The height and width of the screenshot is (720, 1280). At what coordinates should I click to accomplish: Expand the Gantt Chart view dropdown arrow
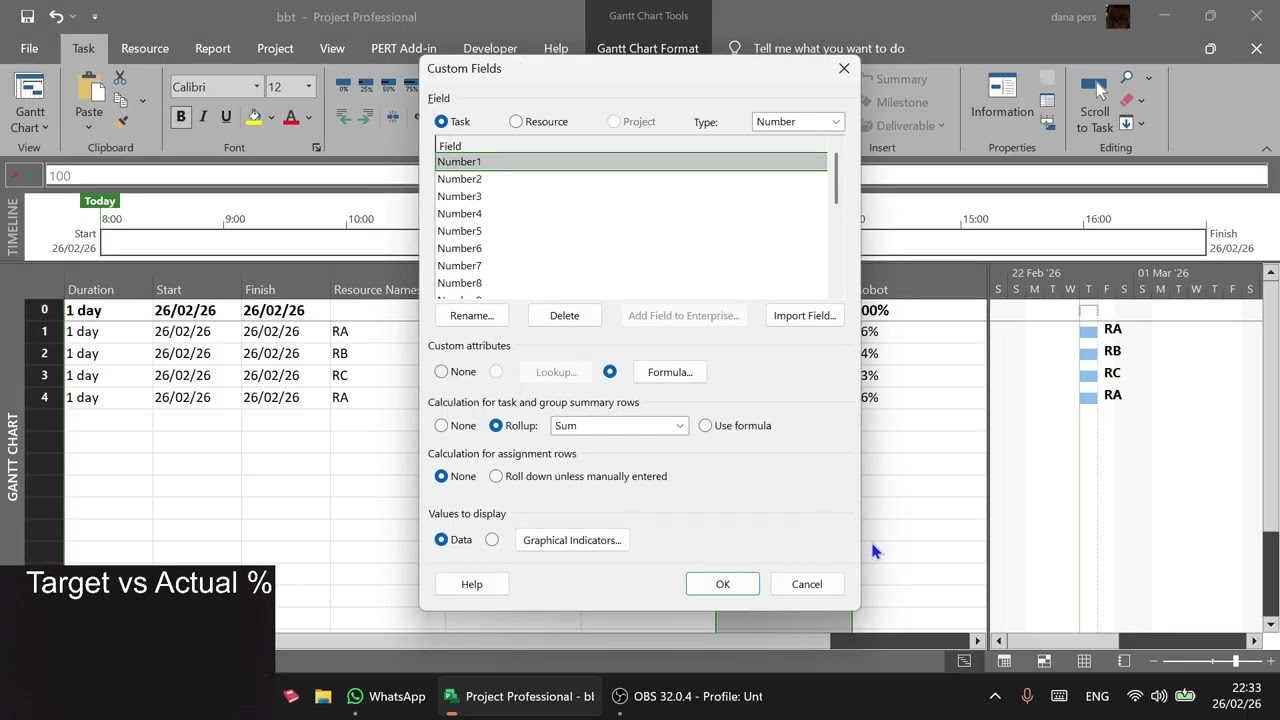45,128
